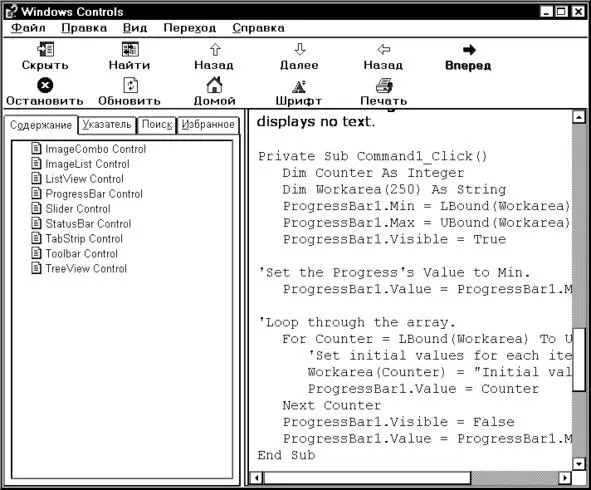Stop loading with the Остановить icon
Viewport: 591px width, 490px height.
pyautogui.click(x=45, y=85)
